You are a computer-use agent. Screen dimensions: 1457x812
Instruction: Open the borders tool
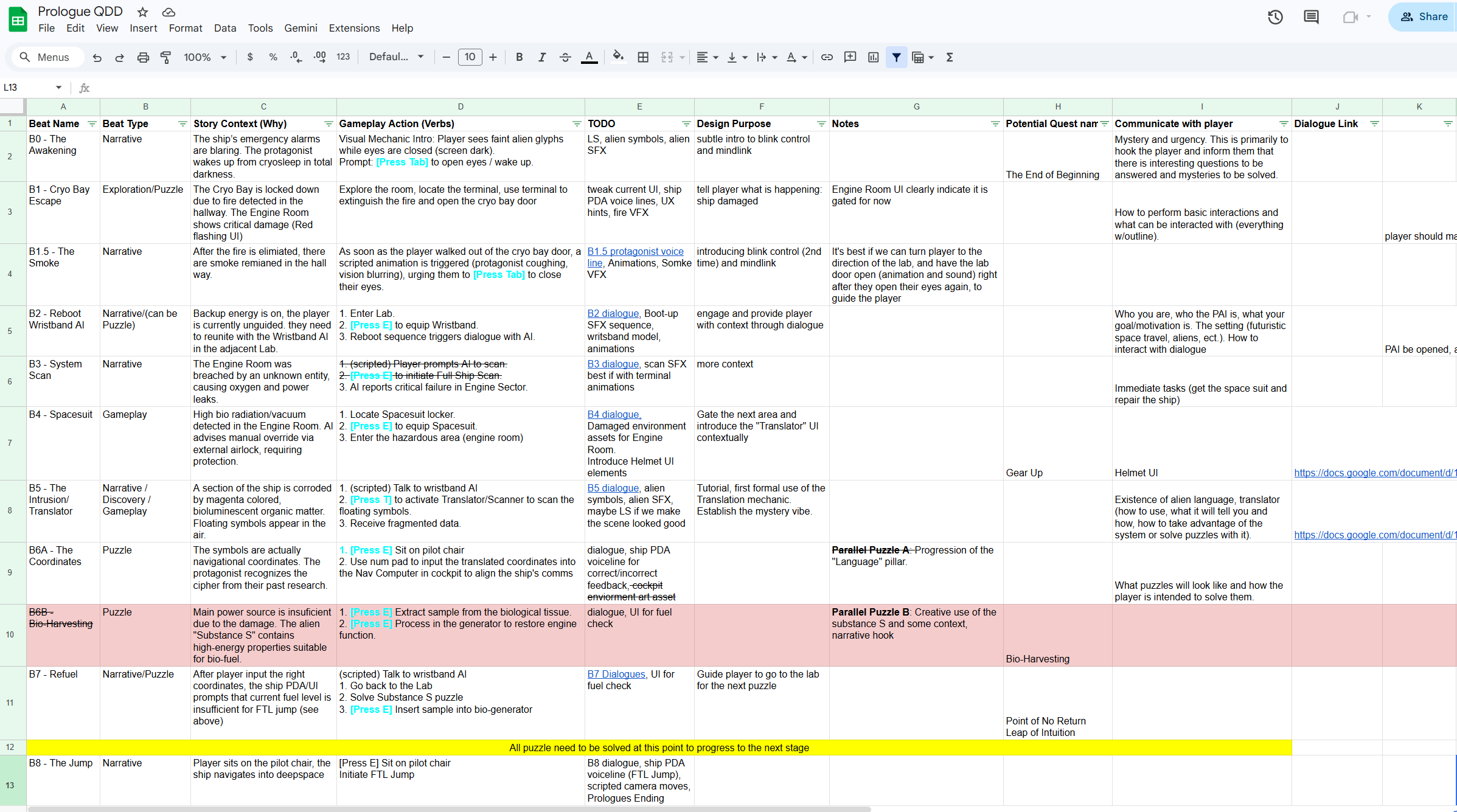pyautogui.click(x=643, y=57)
